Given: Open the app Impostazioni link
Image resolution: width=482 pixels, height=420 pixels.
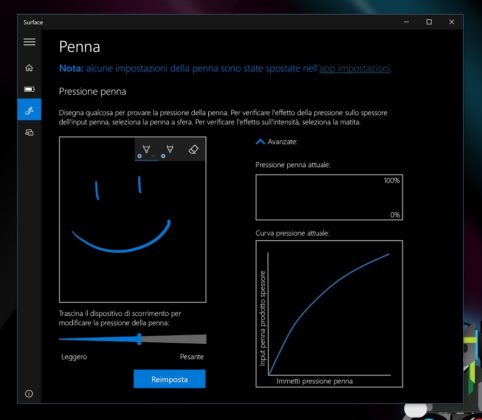Looking at the screenshot, I should [x=355, y=69].
